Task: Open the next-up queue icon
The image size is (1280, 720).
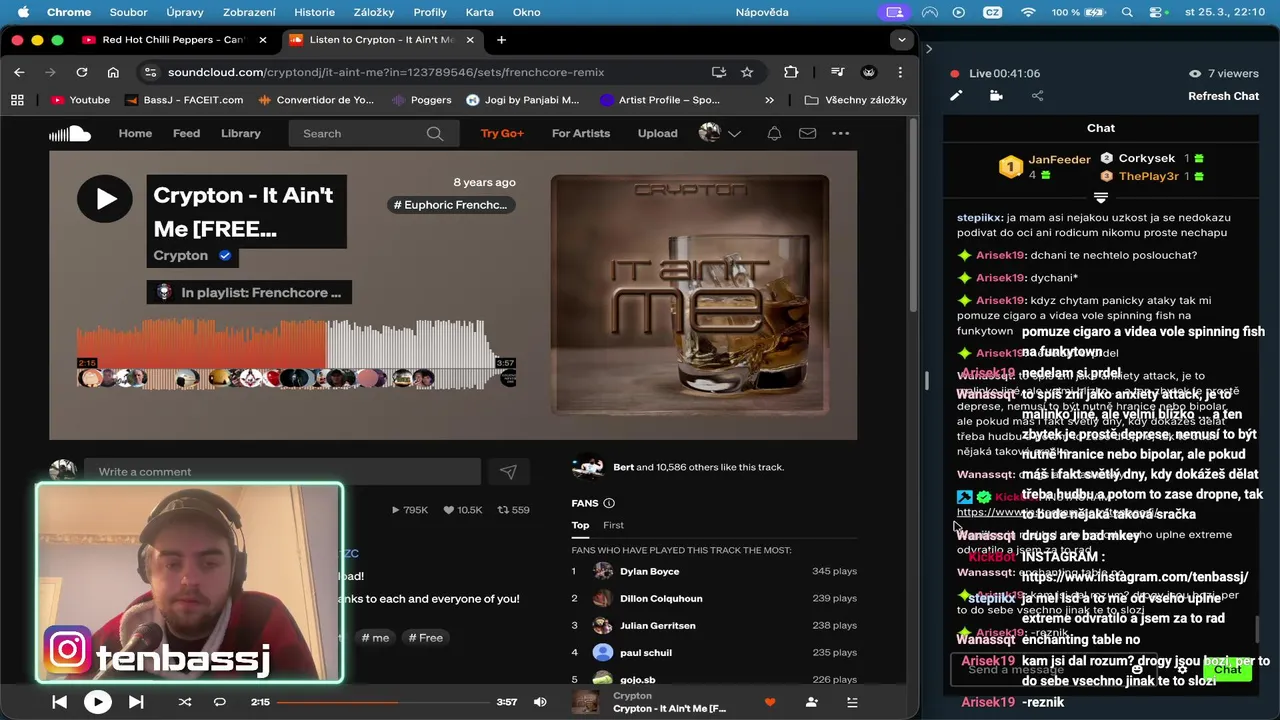Action: pos(852,702)
